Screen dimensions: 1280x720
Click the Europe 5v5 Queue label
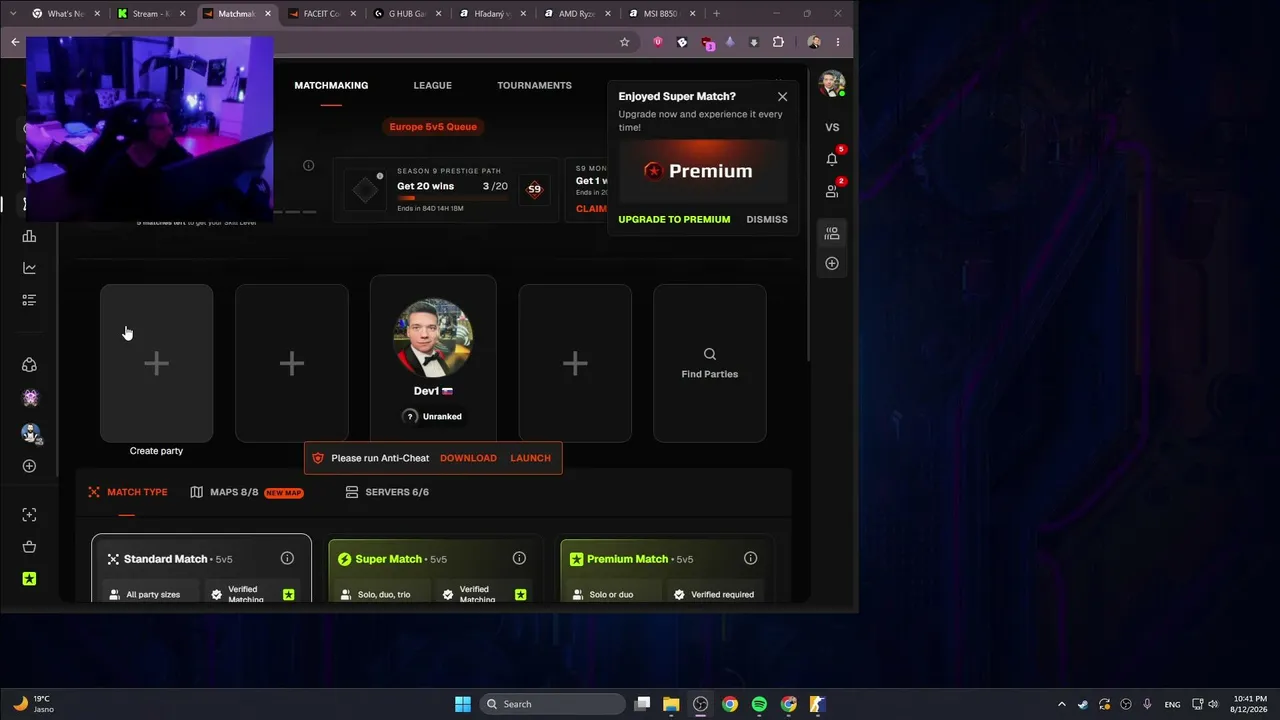(433, 127)
